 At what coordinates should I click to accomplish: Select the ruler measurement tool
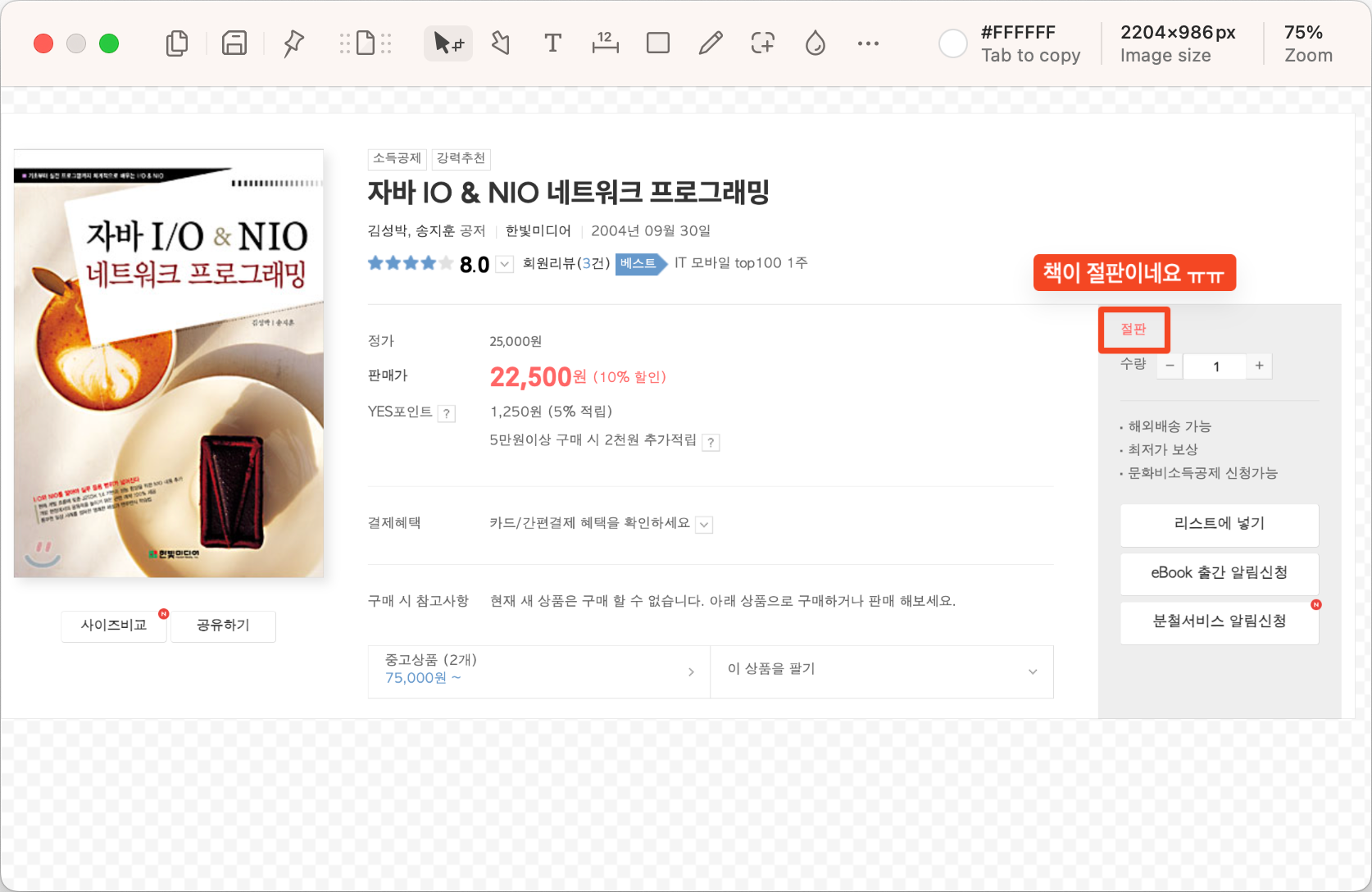tap(606, 43)
